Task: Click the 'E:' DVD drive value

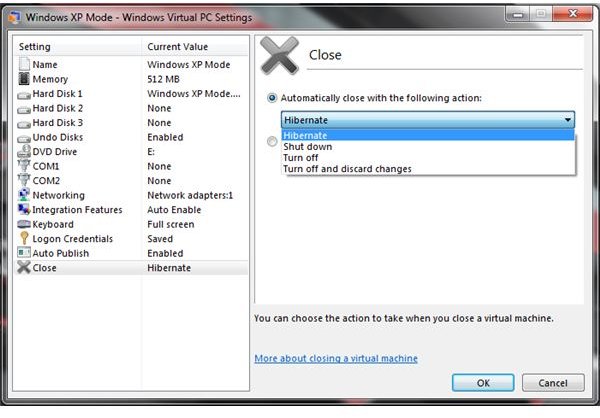Action: pyautogui.click(x=151, y=152)
